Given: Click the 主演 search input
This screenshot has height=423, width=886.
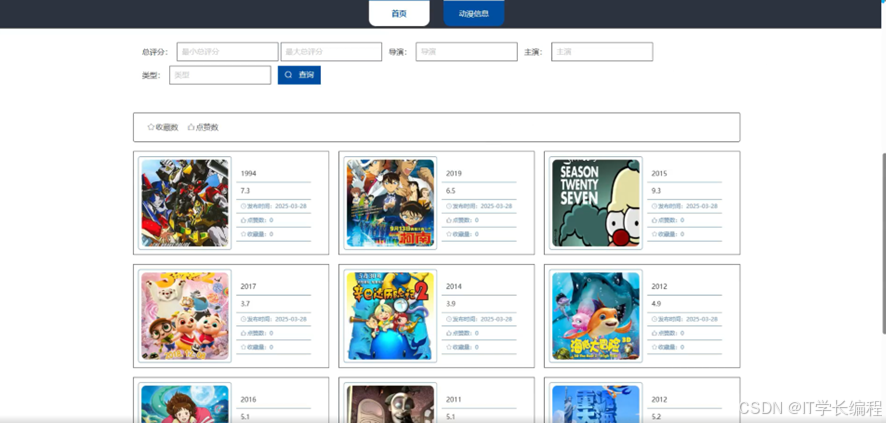Looking at the screenshot, I should tap(602, 51).
